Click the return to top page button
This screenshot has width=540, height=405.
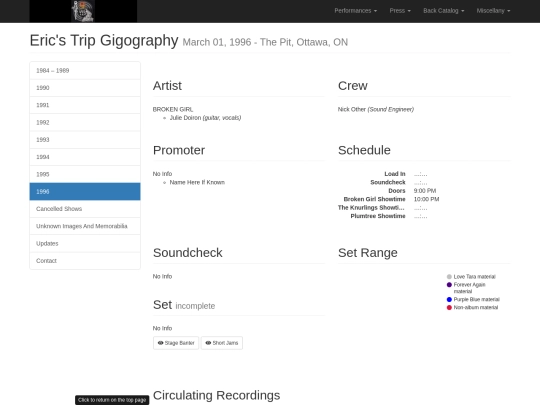(x=112, y=400)
